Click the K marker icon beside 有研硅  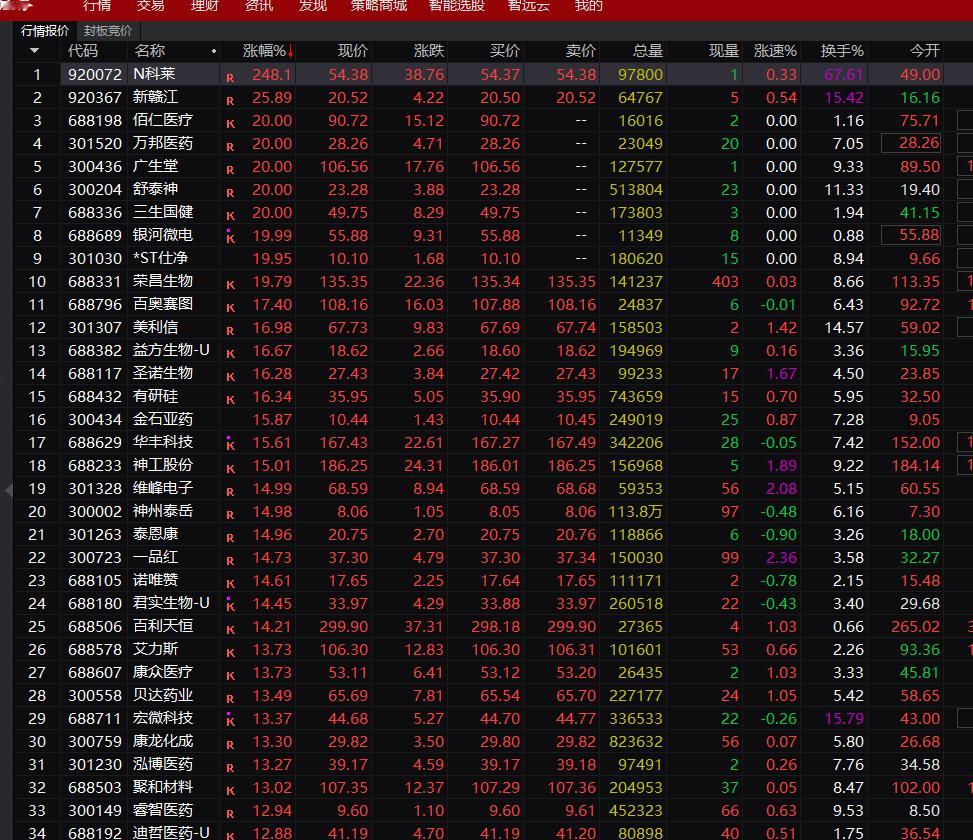tap(230, 400)
